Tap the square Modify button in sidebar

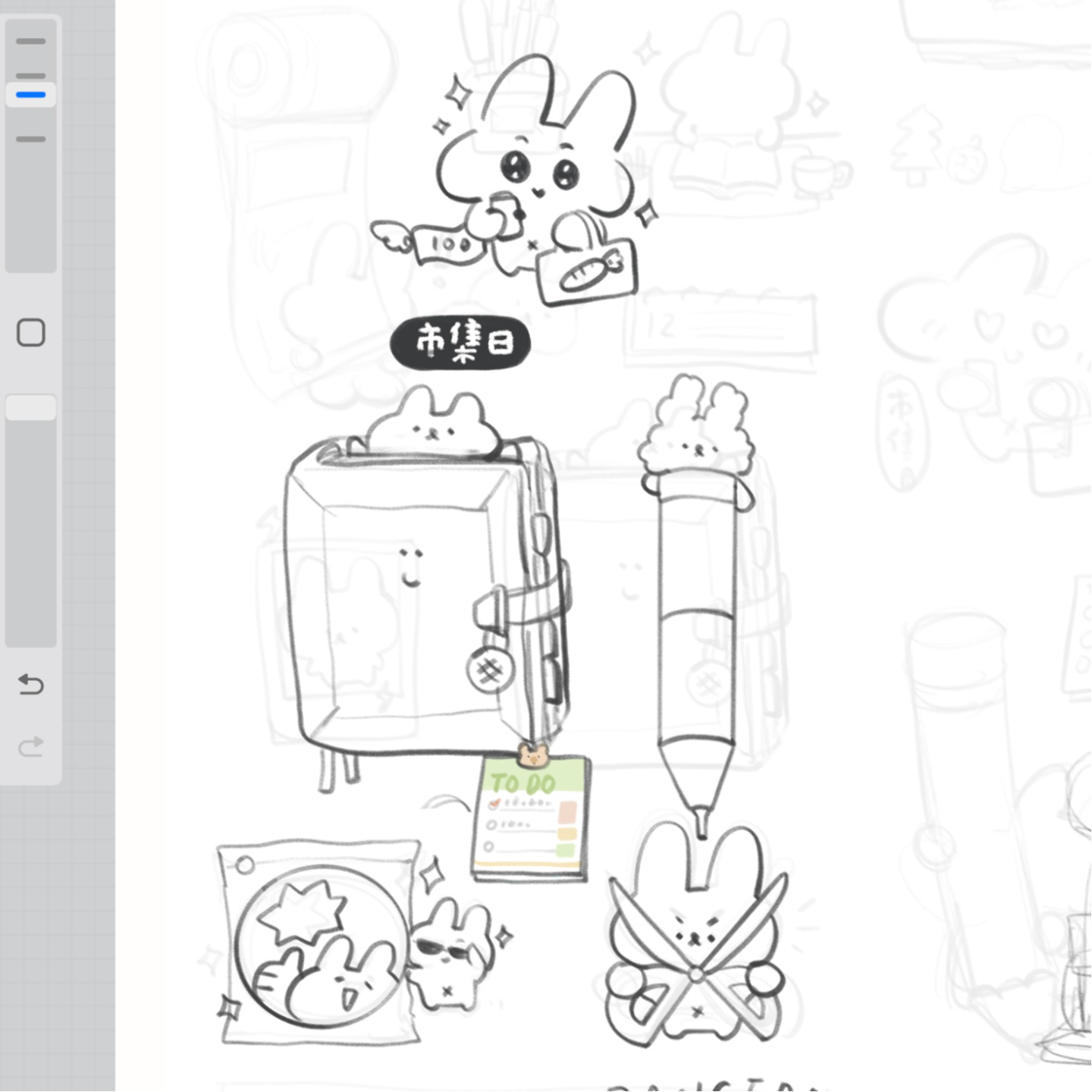click(x=31, y=332)
